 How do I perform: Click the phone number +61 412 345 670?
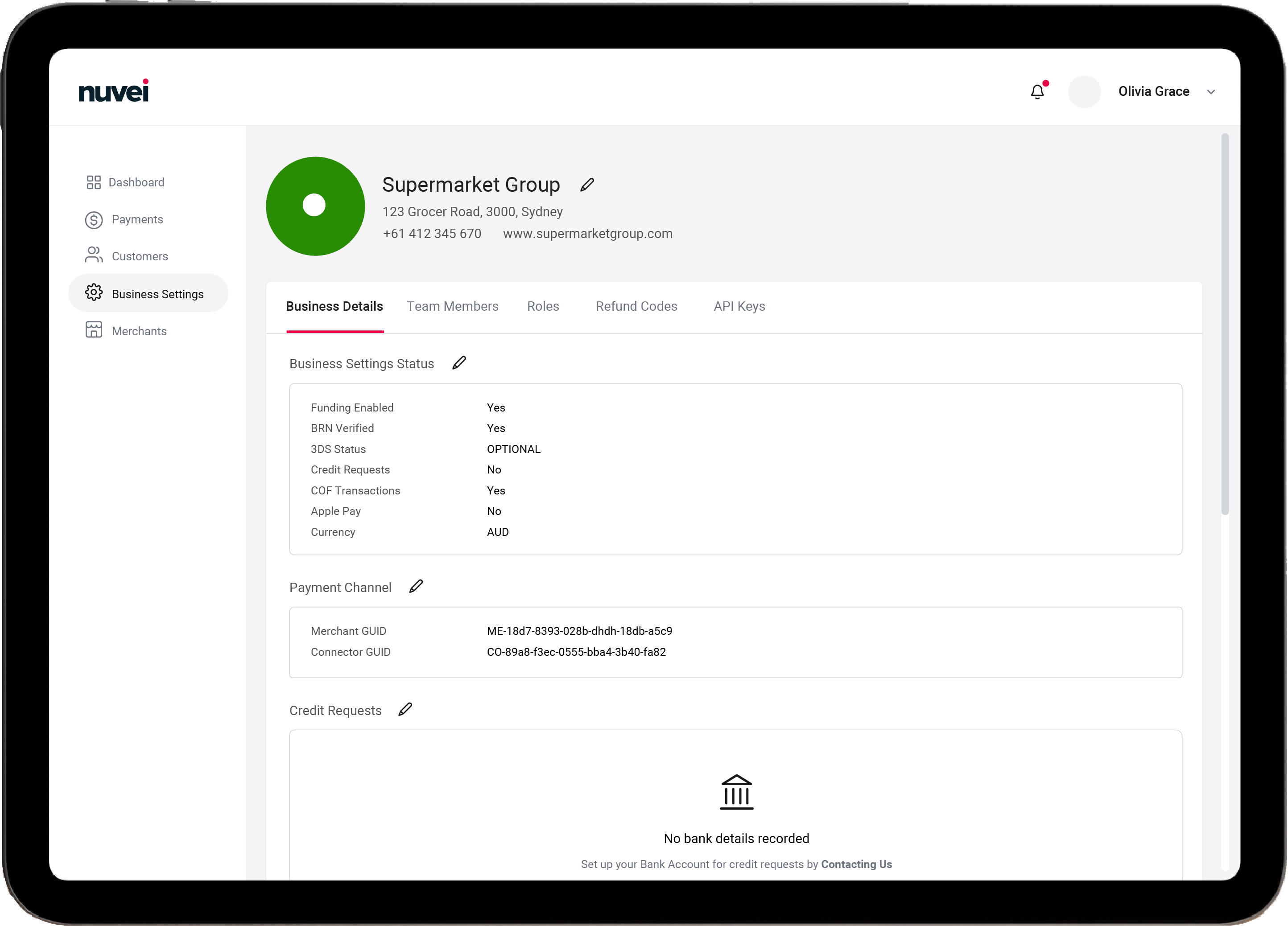coord(432,234)
